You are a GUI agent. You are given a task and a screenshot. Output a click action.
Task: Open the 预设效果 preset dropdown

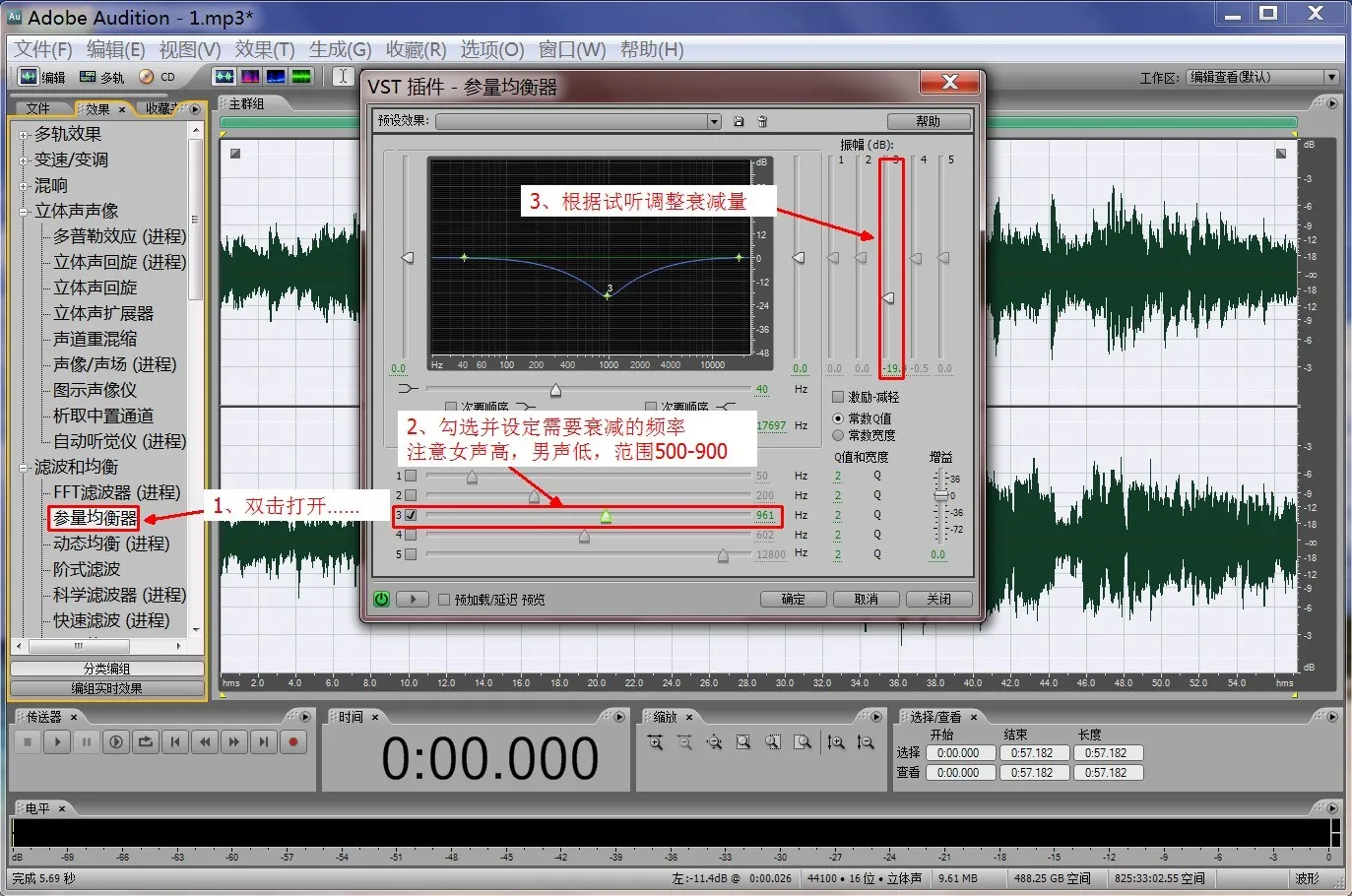[x=714, y=121]
